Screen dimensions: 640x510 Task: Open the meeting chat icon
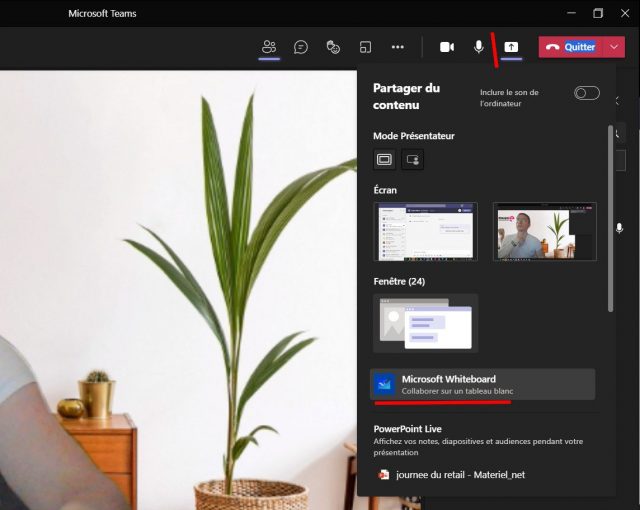point(301,47)
